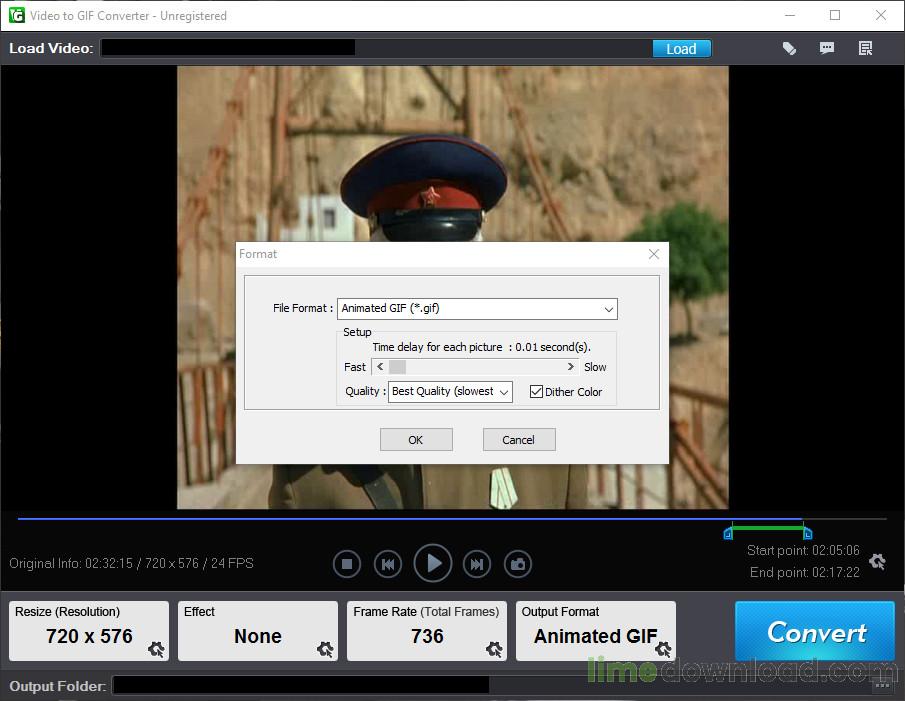Image resolution: width=905 pixels, height=701 pixels.
Task: Skip to previous frame icon
Action: coord(388,563)
